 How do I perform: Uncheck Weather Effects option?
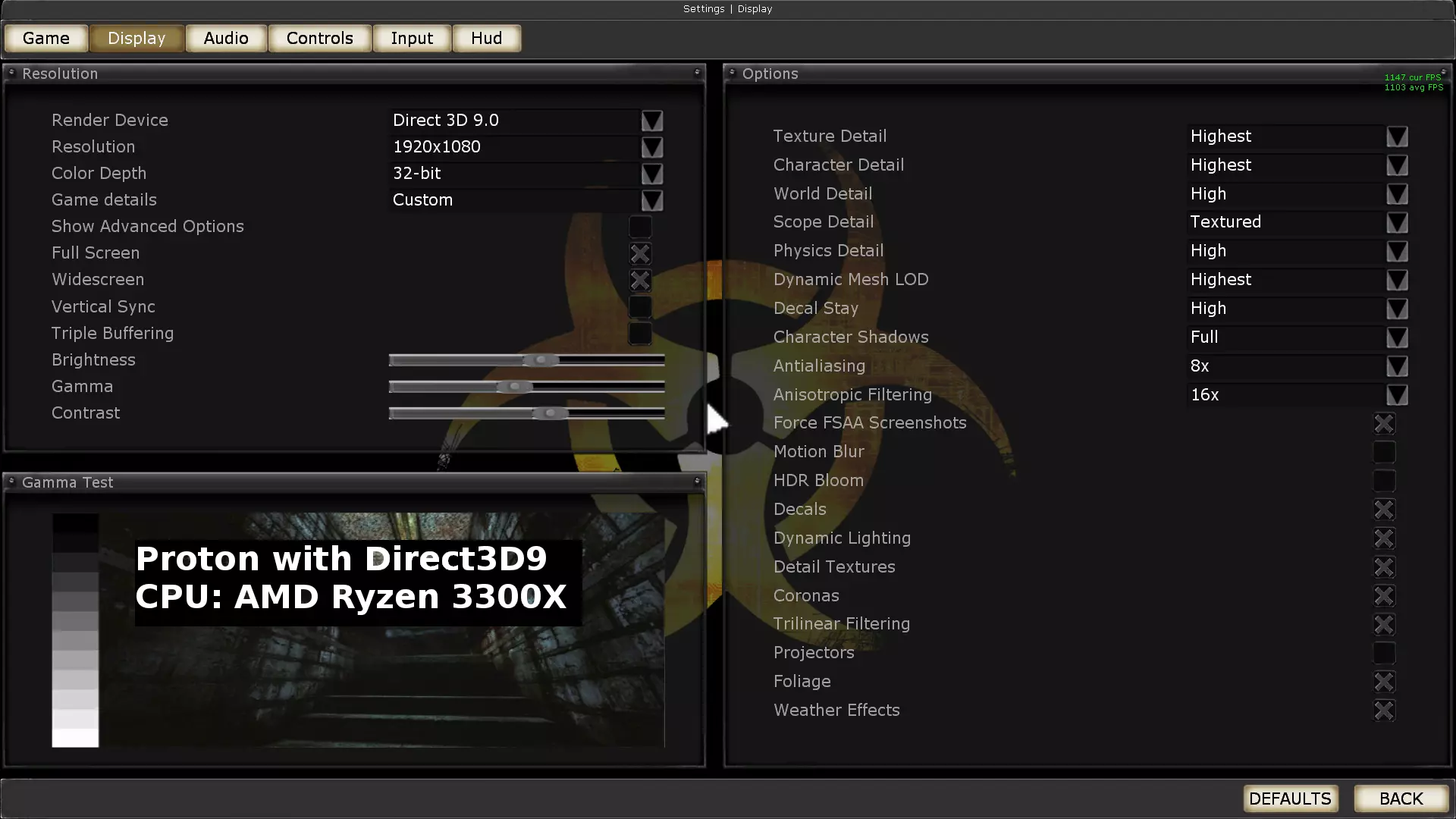pyautogui.click(x=1384, y=711)
